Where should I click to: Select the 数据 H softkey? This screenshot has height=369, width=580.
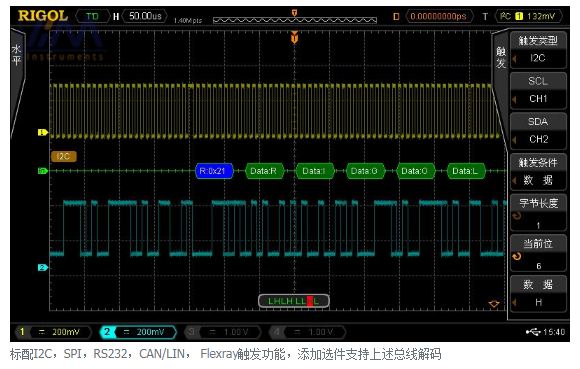click(x=538, y=294)
